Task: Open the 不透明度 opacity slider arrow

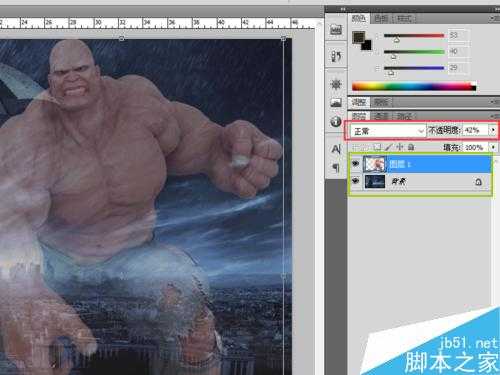Action: 493,130
